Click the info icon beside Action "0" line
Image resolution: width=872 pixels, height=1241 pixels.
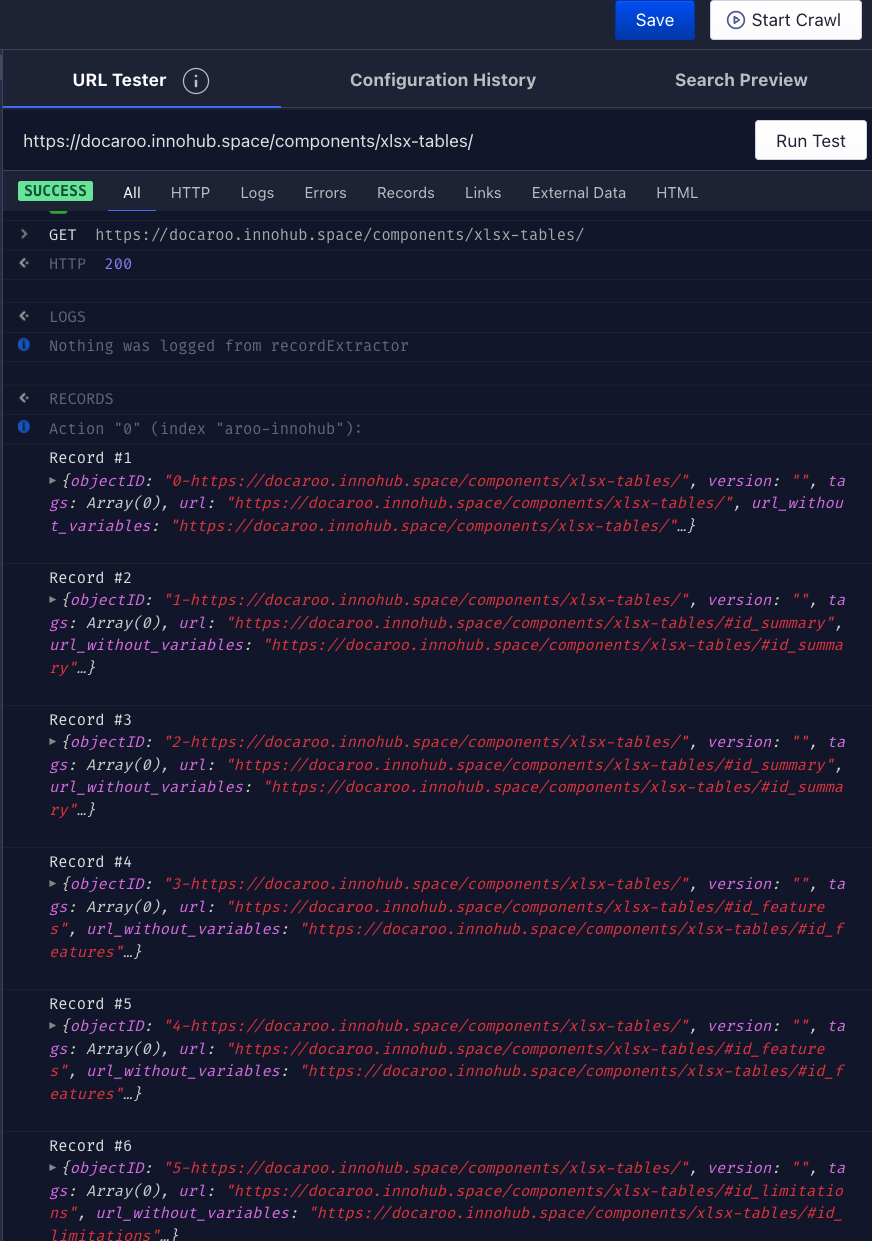tap(24, 427)
